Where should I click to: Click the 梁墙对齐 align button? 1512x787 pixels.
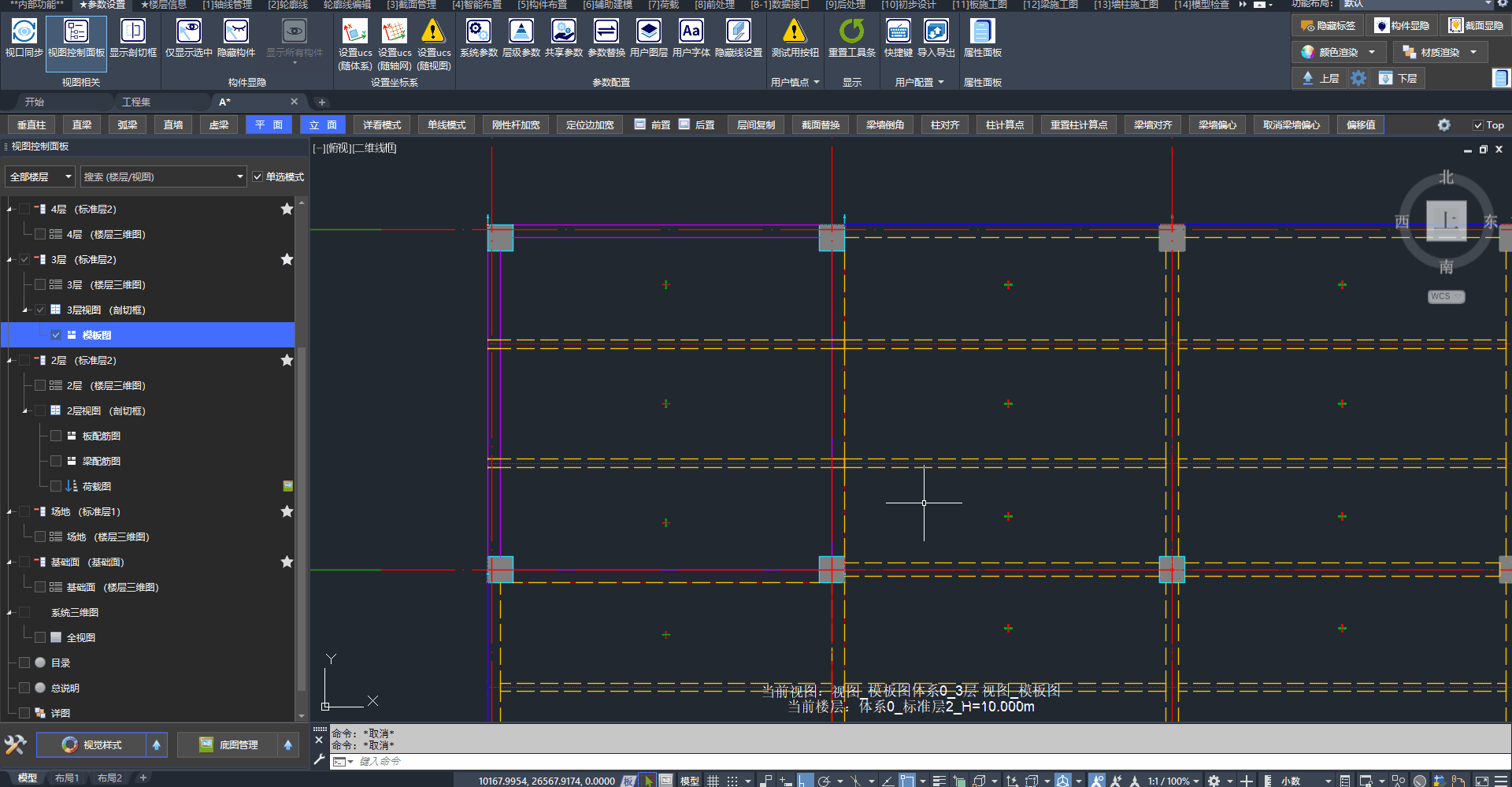1152,125
